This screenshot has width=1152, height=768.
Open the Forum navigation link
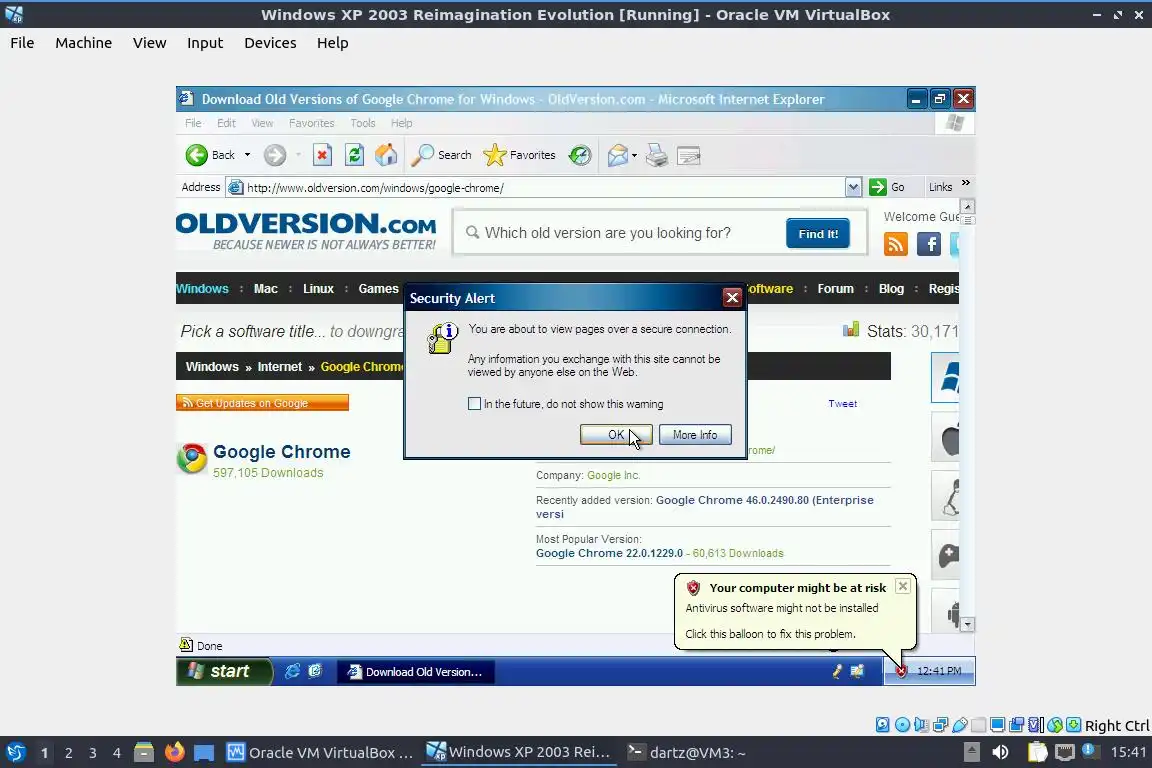tap(835, 289)
